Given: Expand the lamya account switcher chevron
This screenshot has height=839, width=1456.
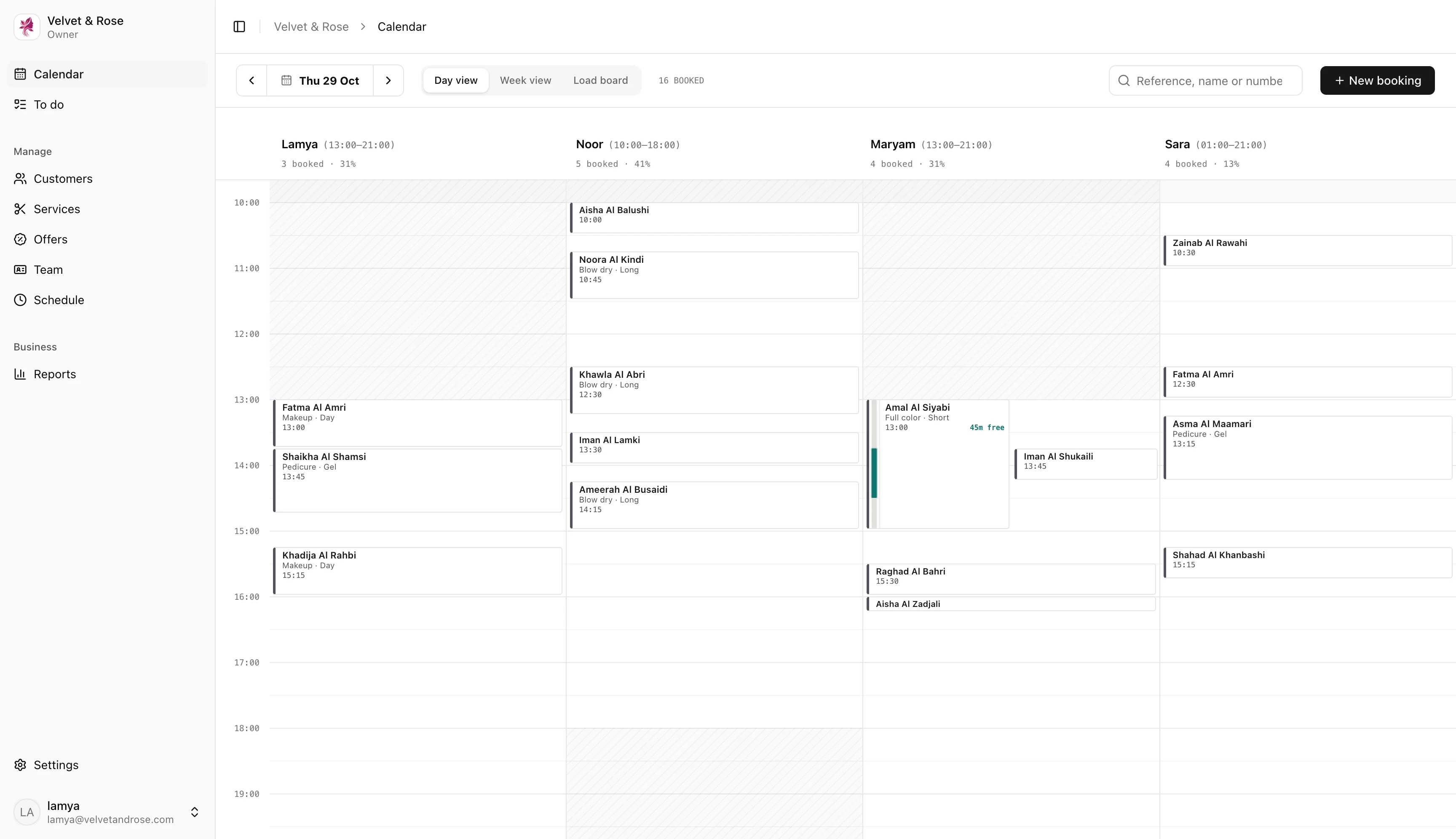Looking at the screenshot, I should pos(195,812).
